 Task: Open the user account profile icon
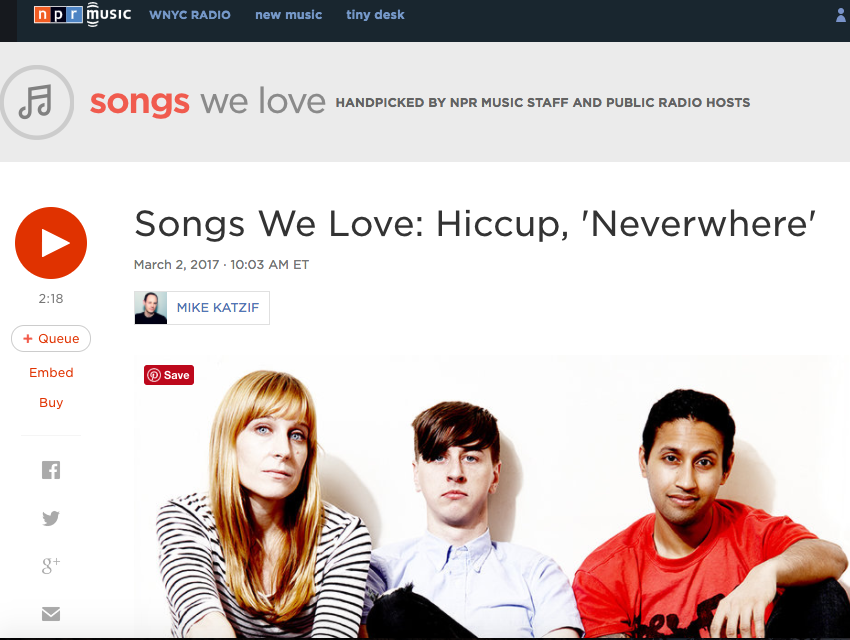pos(841,15)
